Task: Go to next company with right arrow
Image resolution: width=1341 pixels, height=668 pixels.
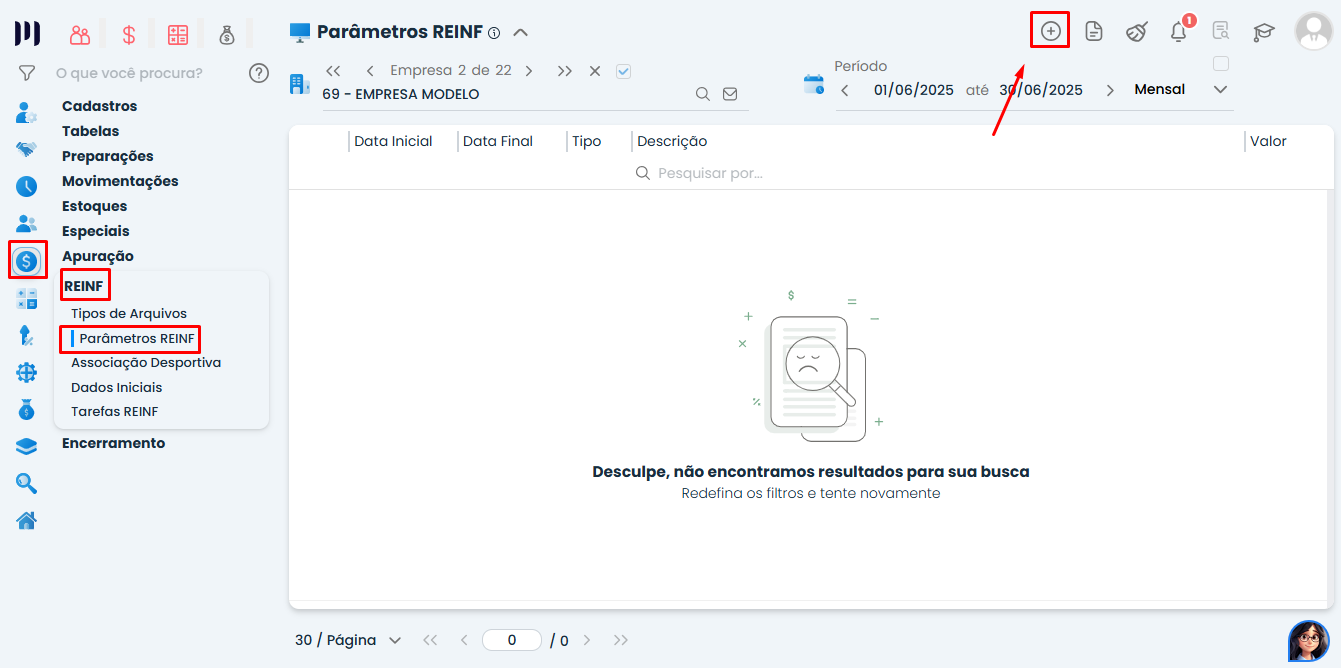Action: pyautogui.click(x=529, y=71)
